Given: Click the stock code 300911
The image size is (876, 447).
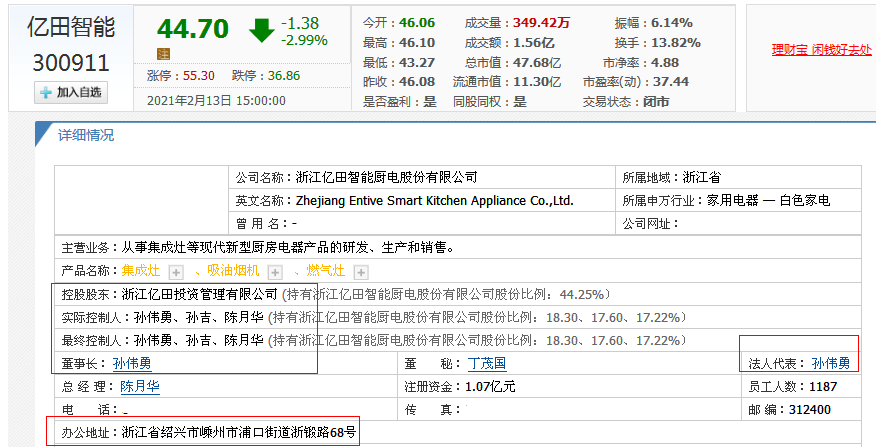Looking at the screenshot, I should pos(71,63).
